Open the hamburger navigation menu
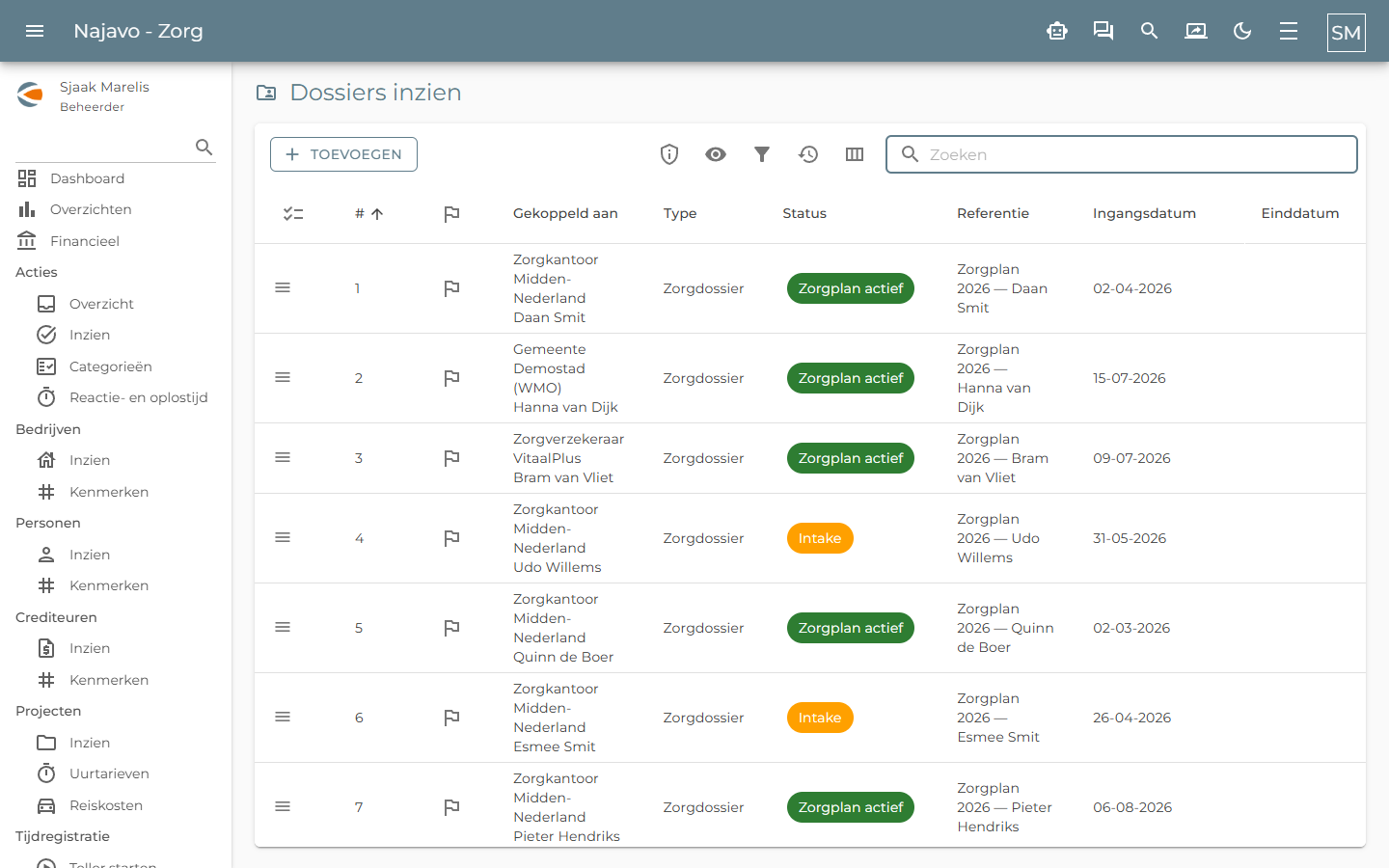 pyautogui.click(x=35, y=31)
